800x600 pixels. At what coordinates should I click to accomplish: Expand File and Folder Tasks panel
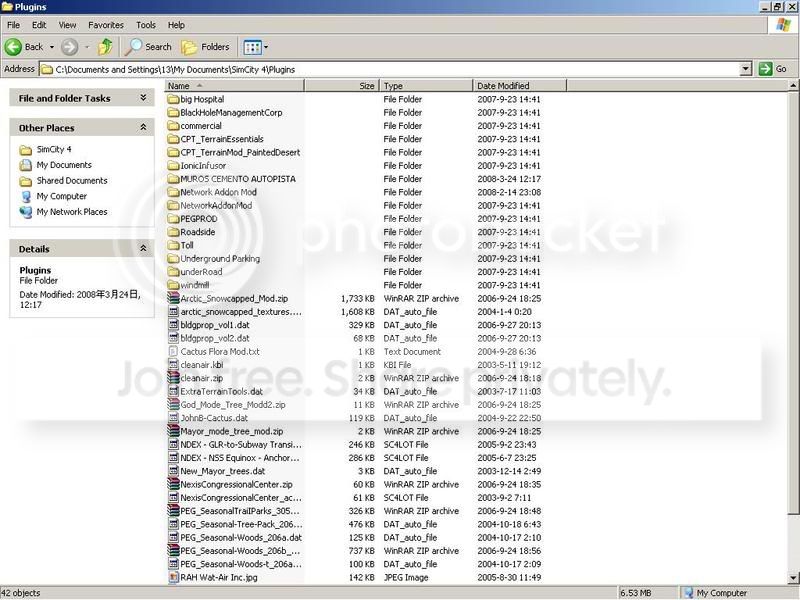pyautogui.click(x=143, y=97)
